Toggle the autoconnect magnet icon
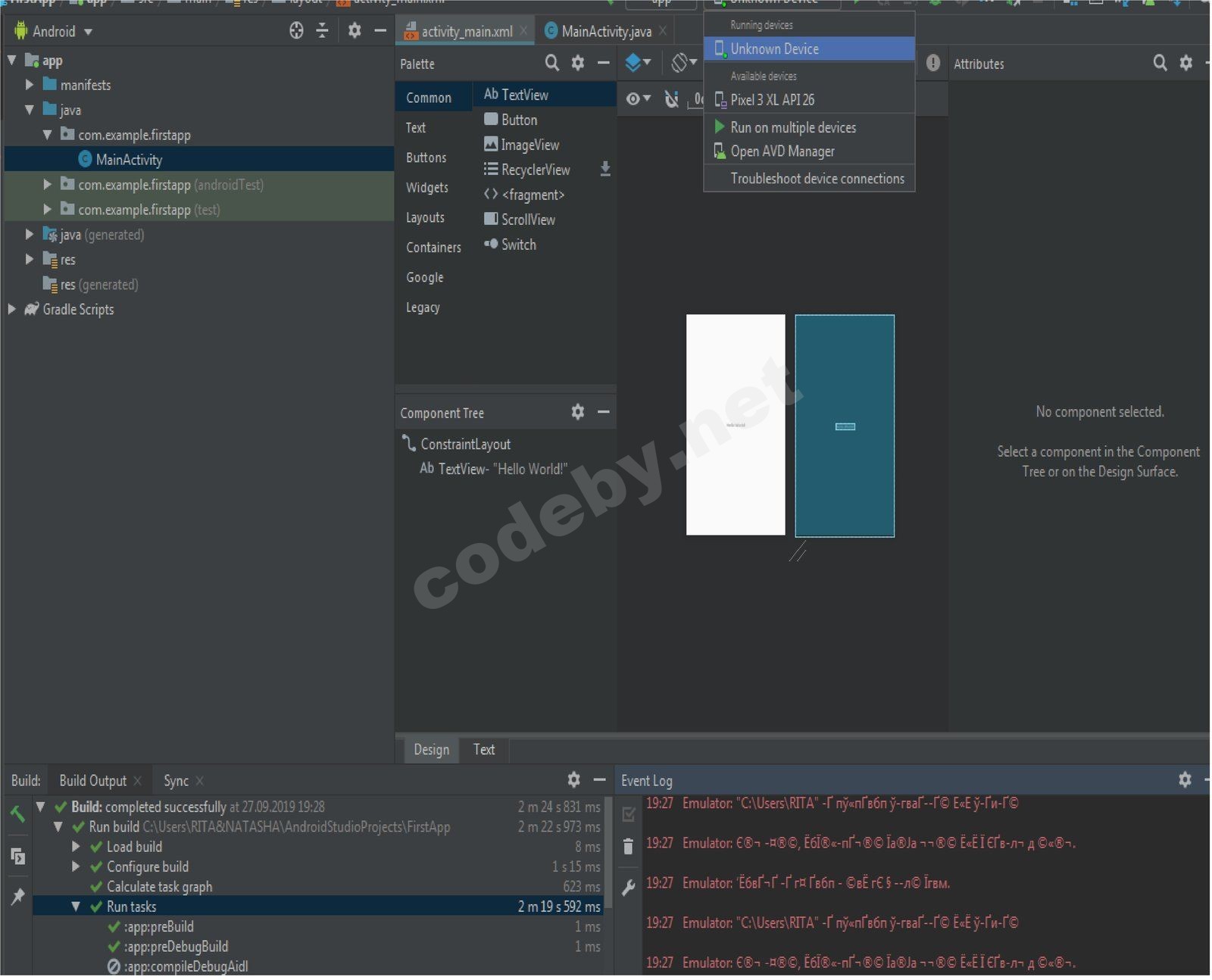 [671, 99]
